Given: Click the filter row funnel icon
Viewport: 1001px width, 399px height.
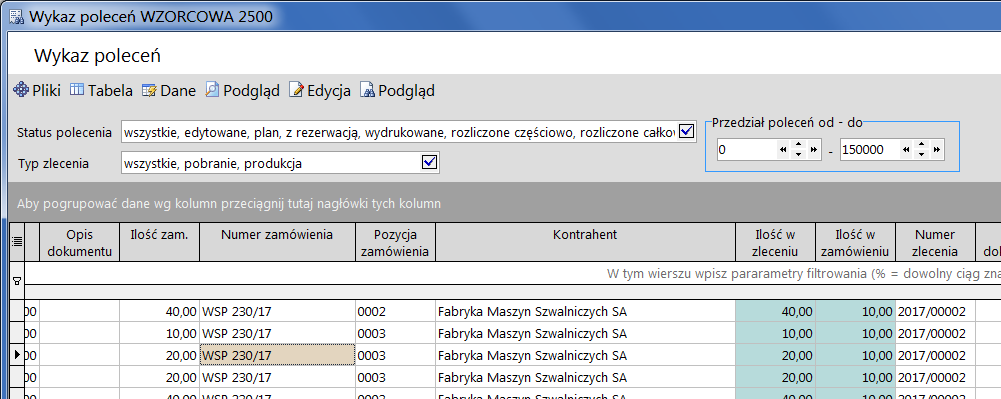Looking at the screenshot, I should 17,280.
